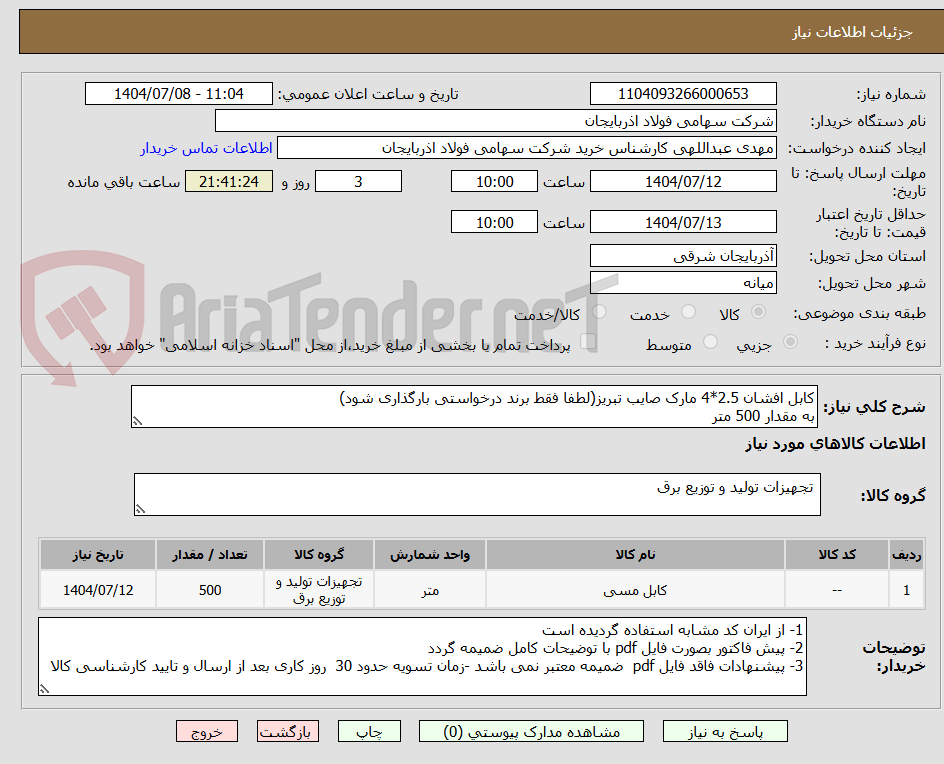The height and width of the screenshot is (764, 944).
Task: Click the چاپ print button
Action: (x=369, y=731)
